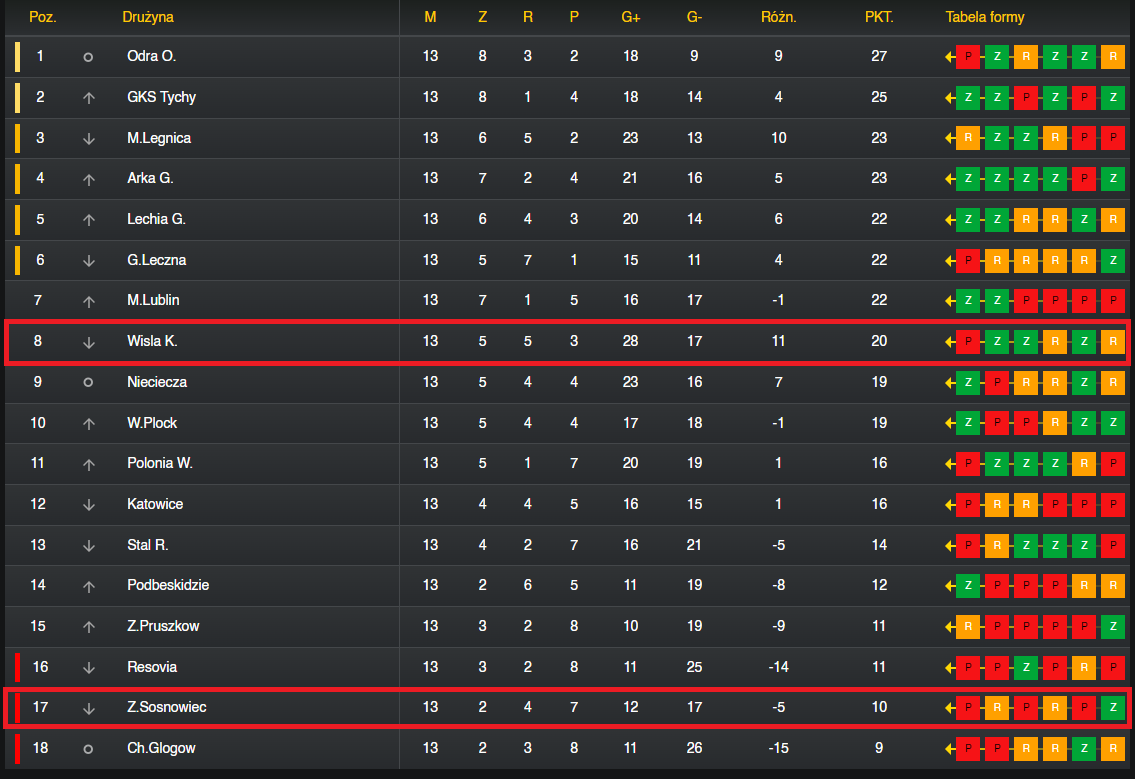The width and height of the screenshot is (1135, 779).
Task: Sort by the PKT. column header
Action: (879, 17)
